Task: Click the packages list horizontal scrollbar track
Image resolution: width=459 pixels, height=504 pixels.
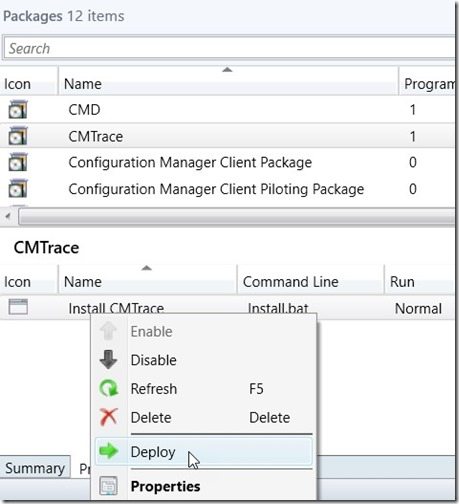Action: (x=237, y=216)
